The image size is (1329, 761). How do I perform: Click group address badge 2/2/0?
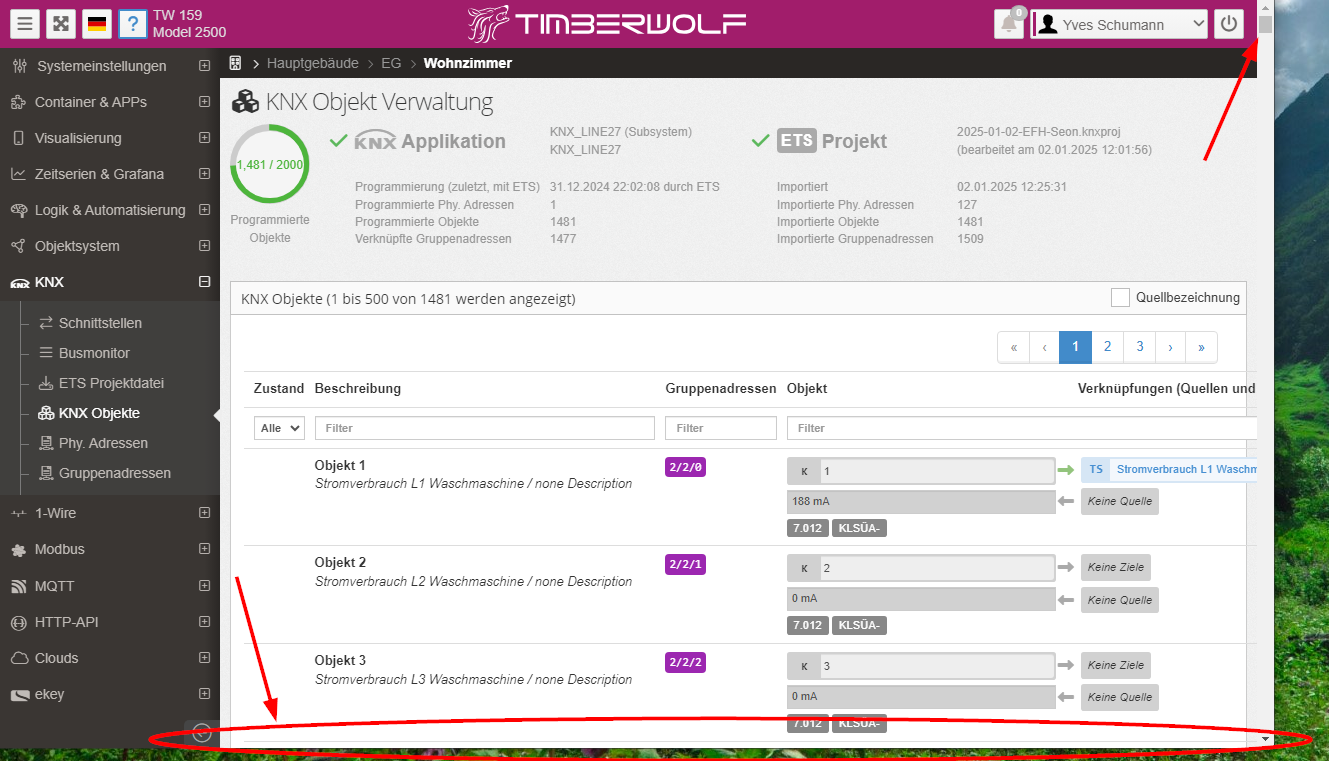pos(685,467)
